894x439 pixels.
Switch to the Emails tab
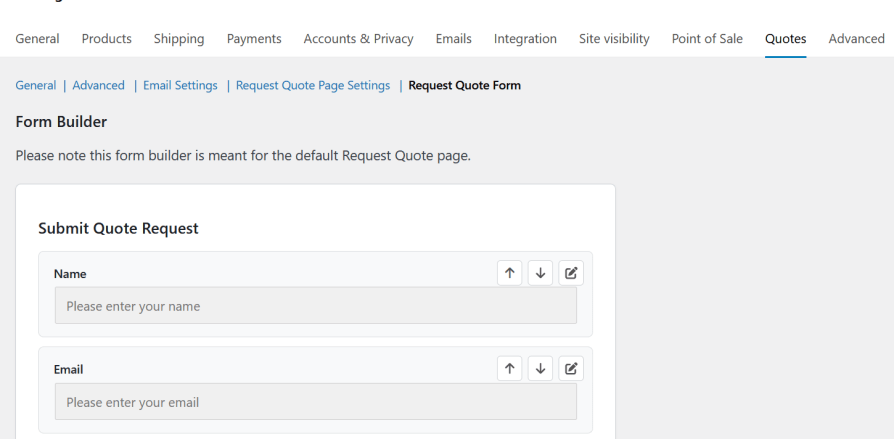(453, 39)
